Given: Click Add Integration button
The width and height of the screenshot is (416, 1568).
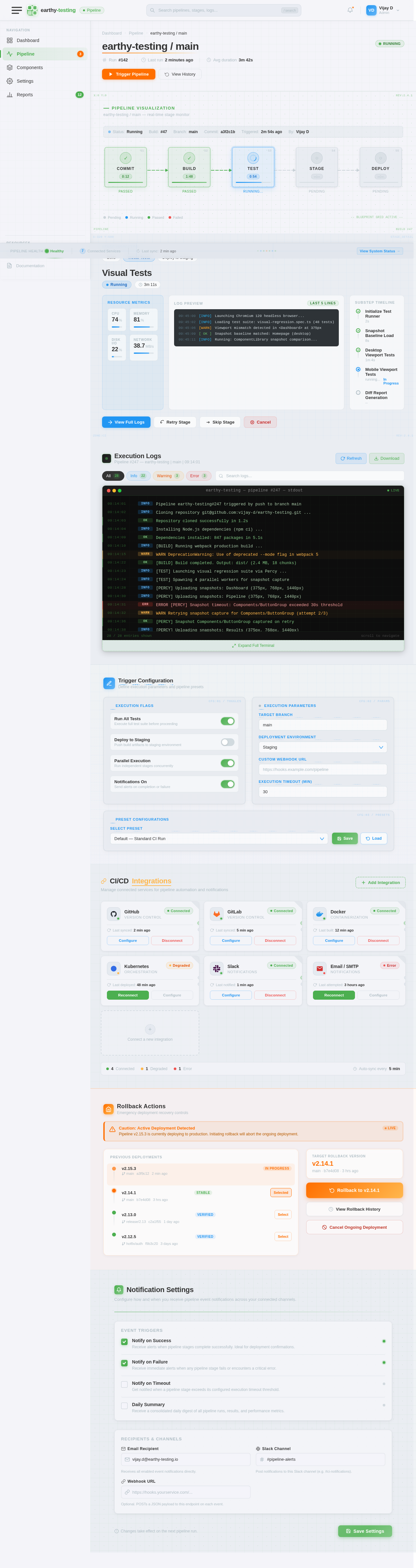Looking at the screenshot, I should click(x=381, y=883).
